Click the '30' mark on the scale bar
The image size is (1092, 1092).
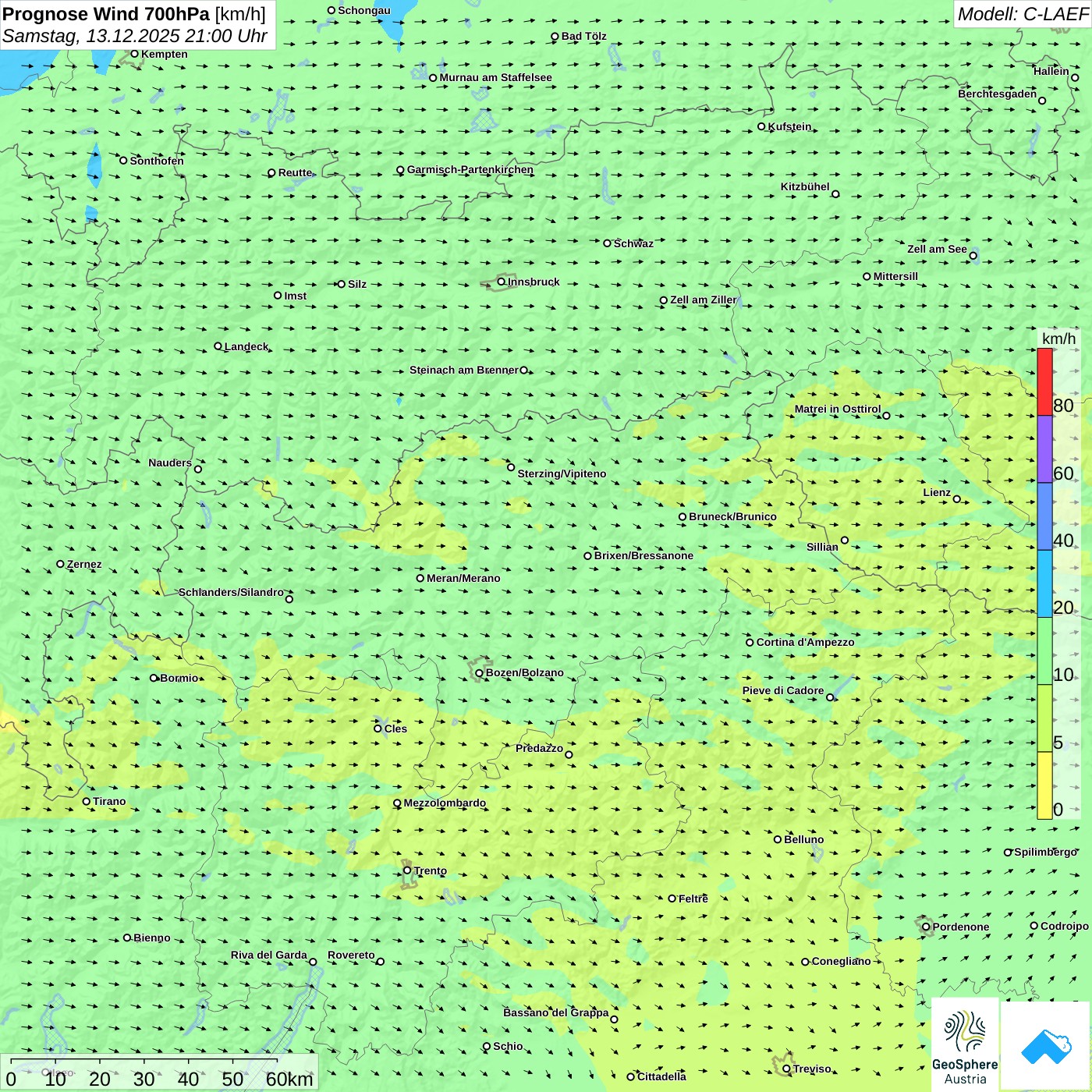(x=144, y=1079)
